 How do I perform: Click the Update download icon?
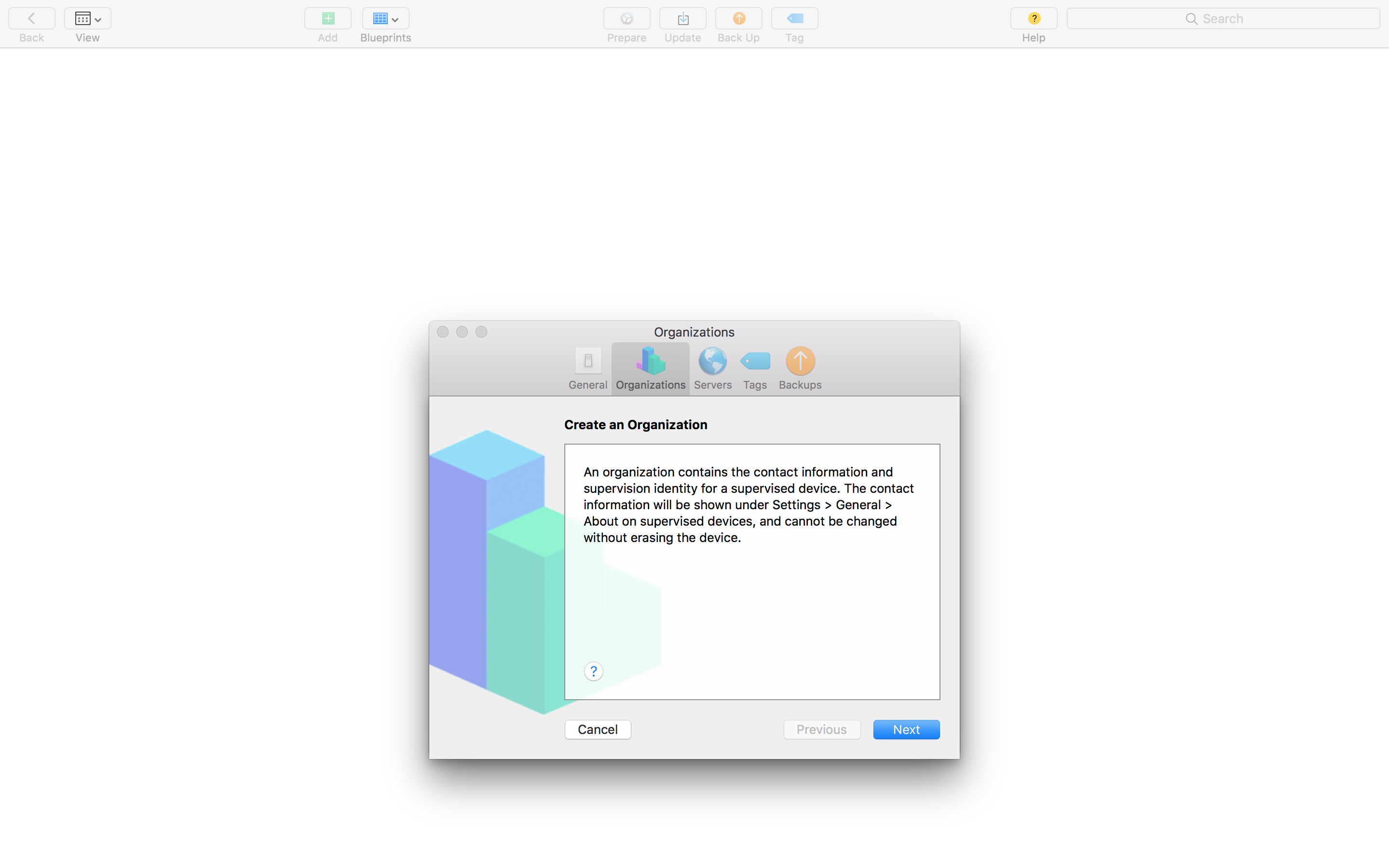tap(682, 18)
